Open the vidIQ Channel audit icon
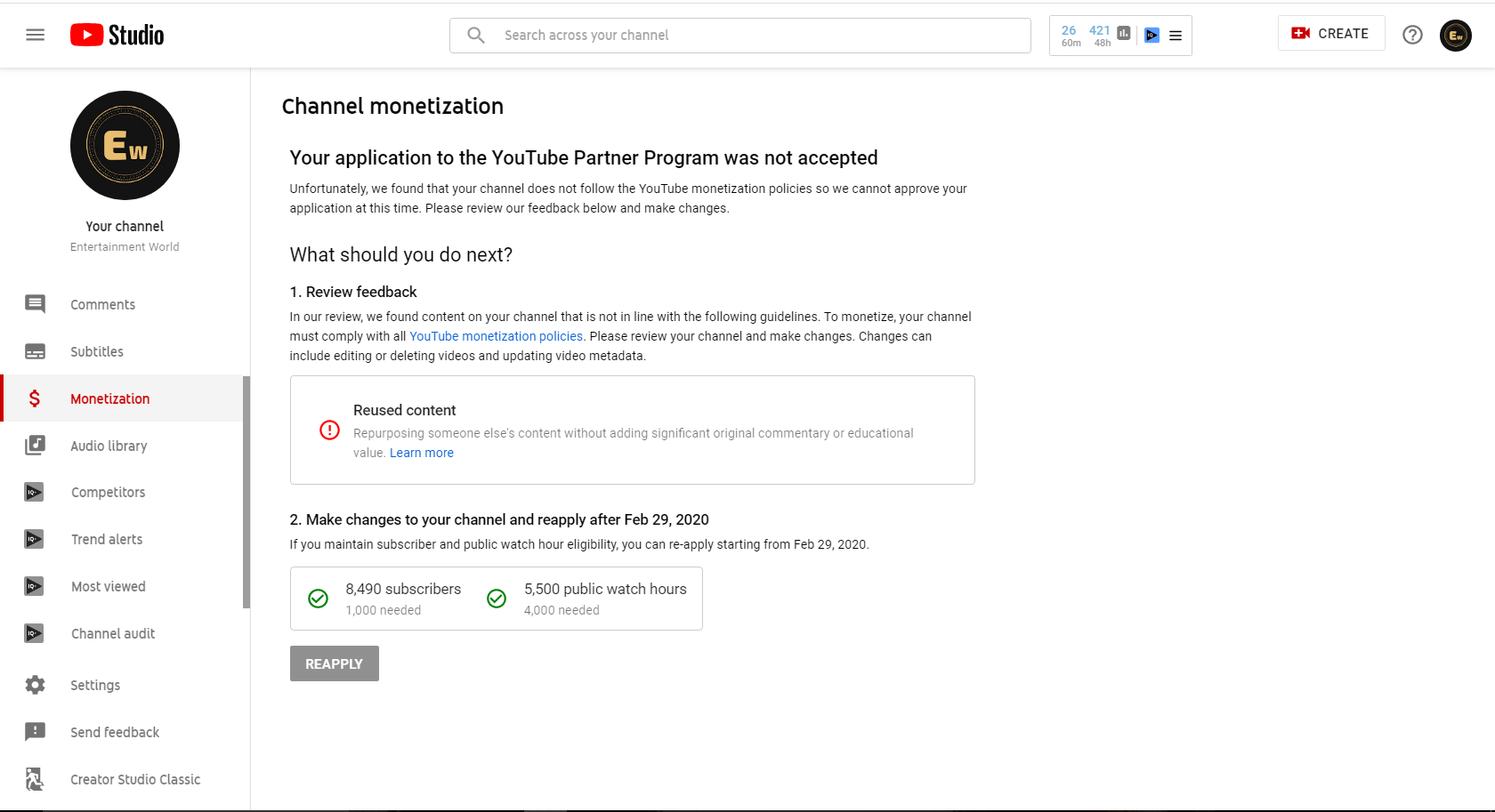The image size is (1495, 812). 34,633
